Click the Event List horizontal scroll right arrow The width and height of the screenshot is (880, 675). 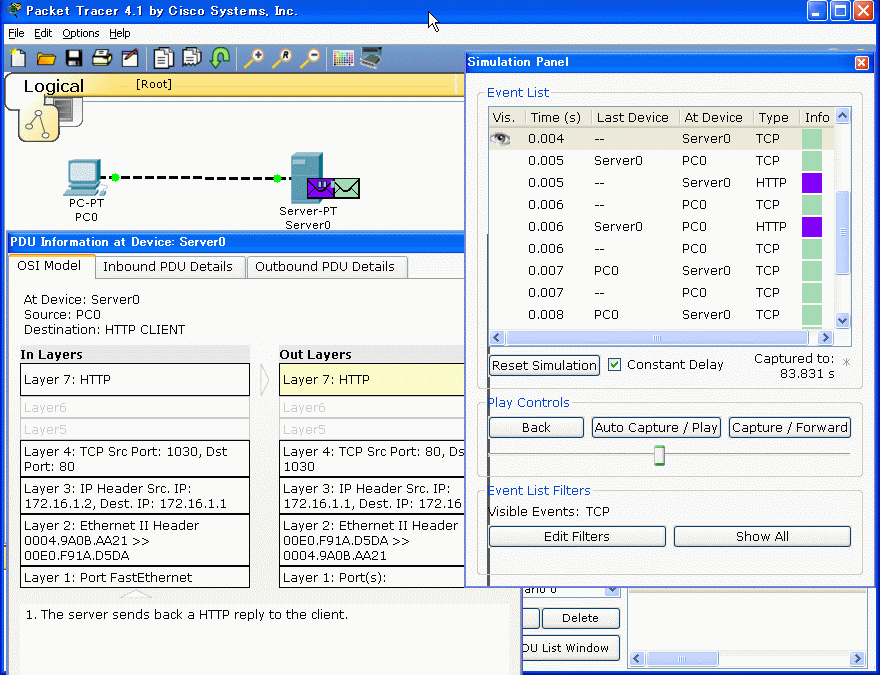(824, 337)
